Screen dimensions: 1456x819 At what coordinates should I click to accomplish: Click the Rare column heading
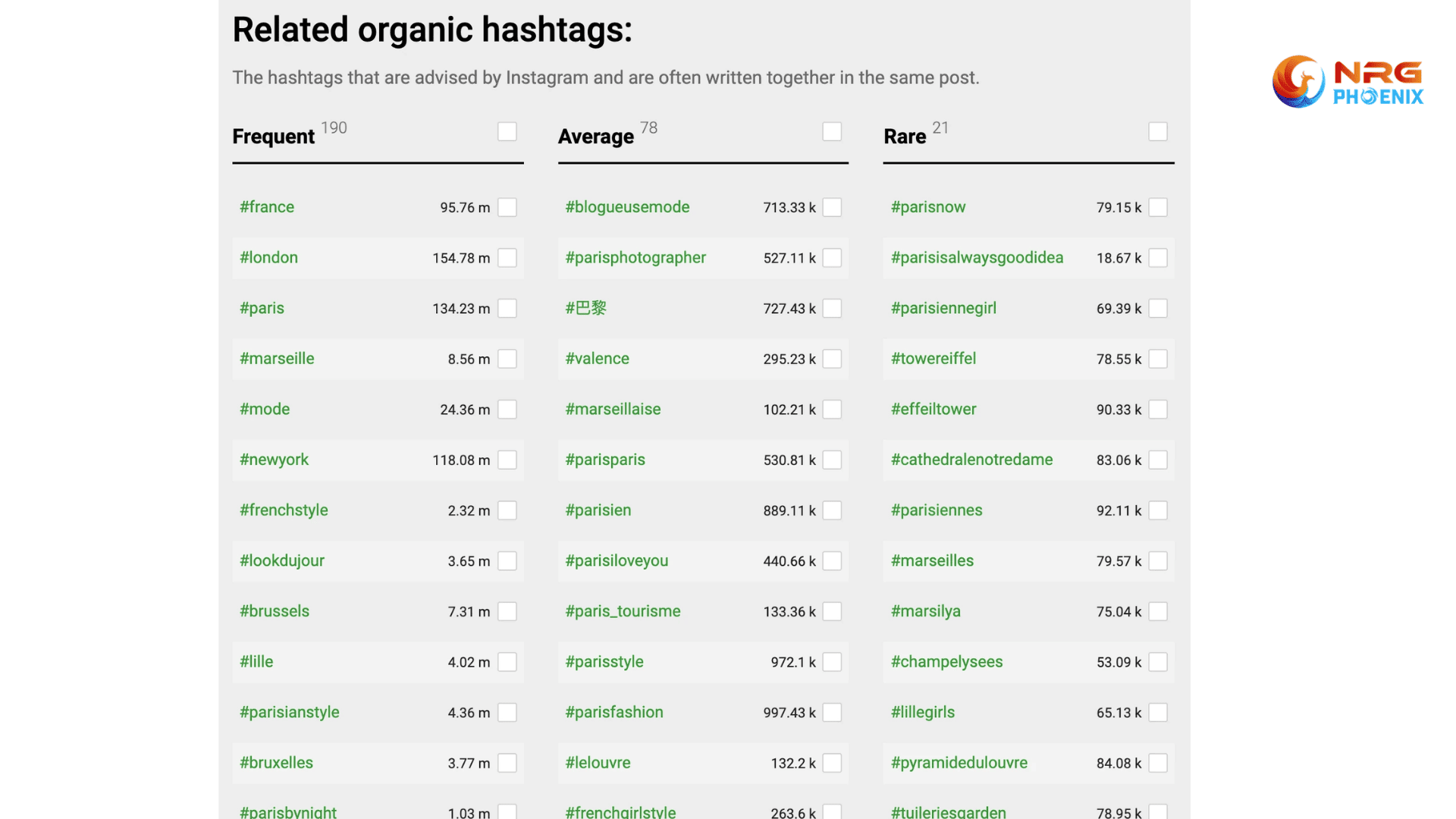point(905,136)
